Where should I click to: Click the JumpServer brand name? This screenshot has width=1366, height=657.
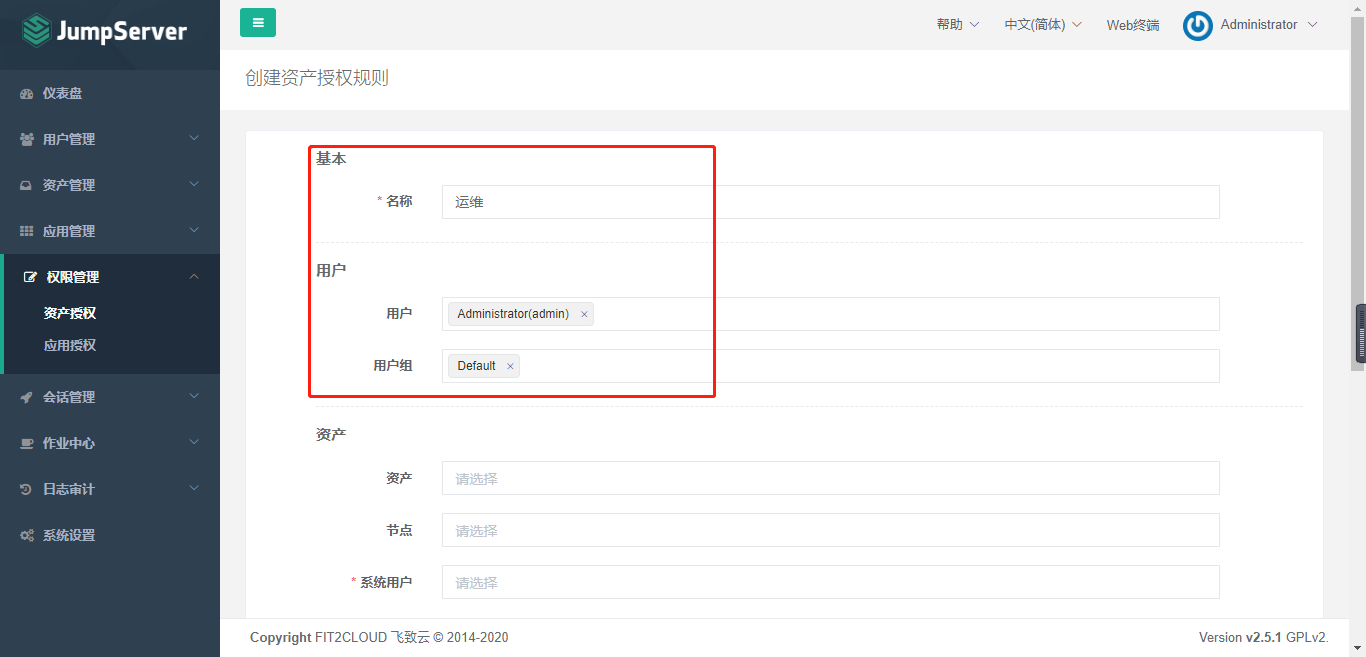coord(122,31)
